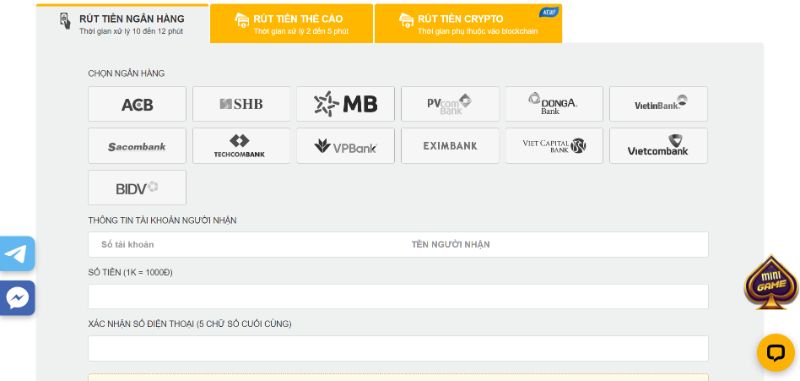Switch to Rút Tiền Crypto tab
The image size is (800, 381).
[468, 24]
